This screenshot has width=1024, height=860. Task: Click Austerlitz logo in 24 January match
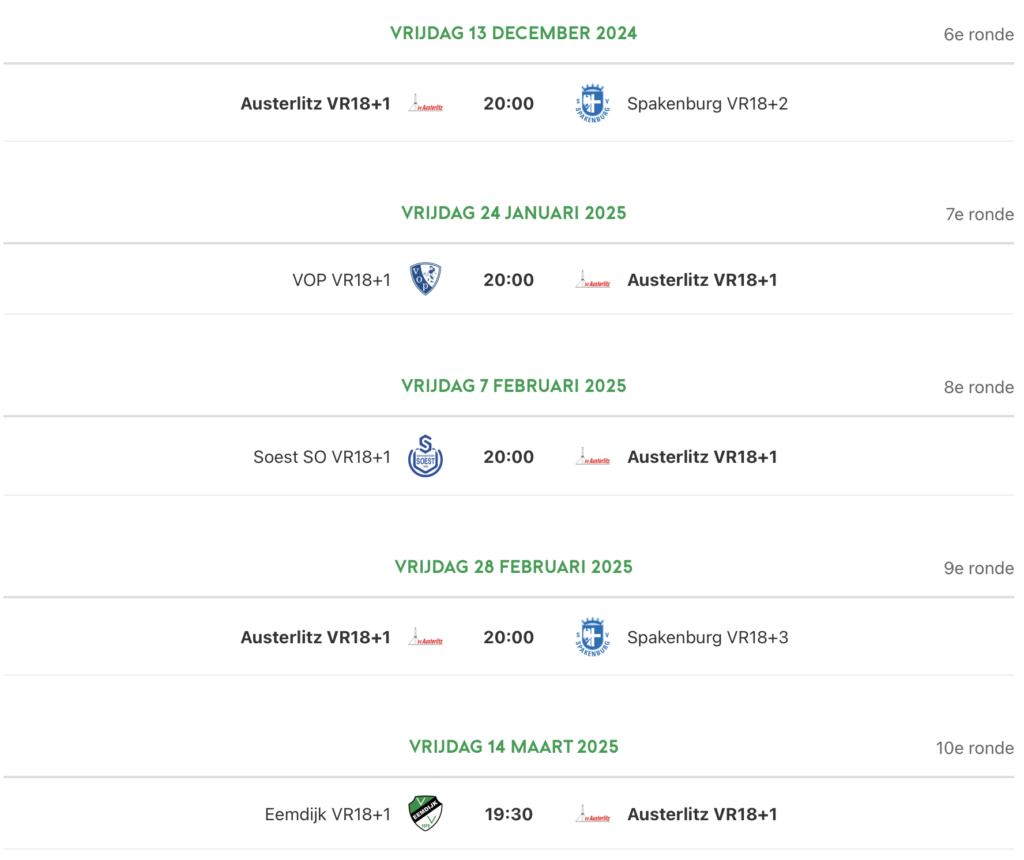[593, 280]
